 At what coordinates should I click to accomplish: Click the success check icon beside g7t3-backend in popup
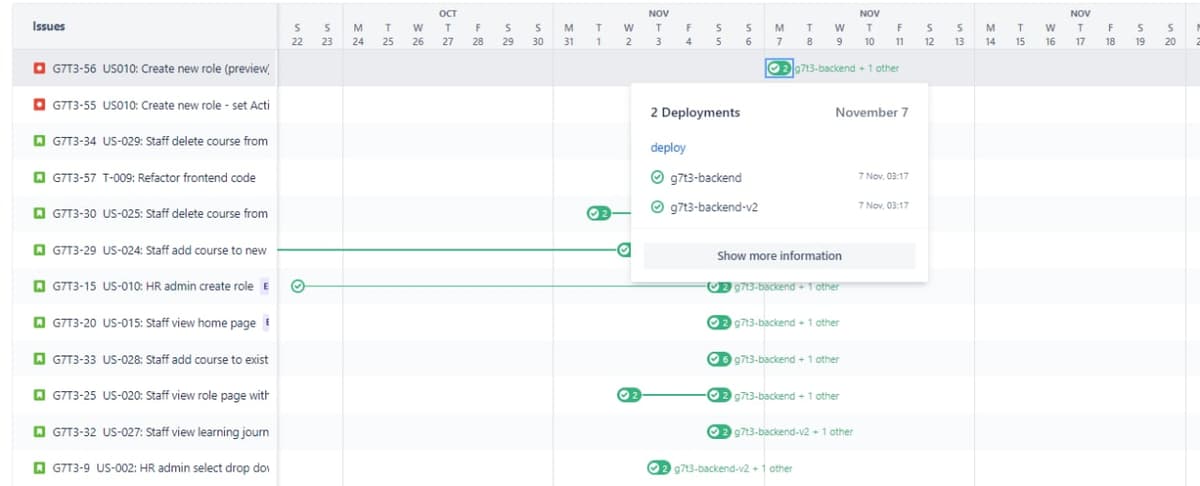pyautogui.click(x=657, y=178)
